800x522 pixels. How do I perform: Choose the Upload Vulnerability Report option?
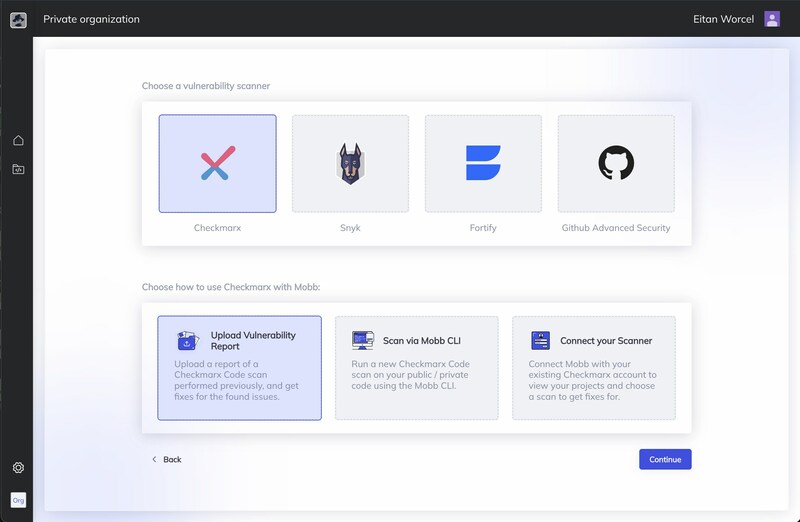(239, 368)
